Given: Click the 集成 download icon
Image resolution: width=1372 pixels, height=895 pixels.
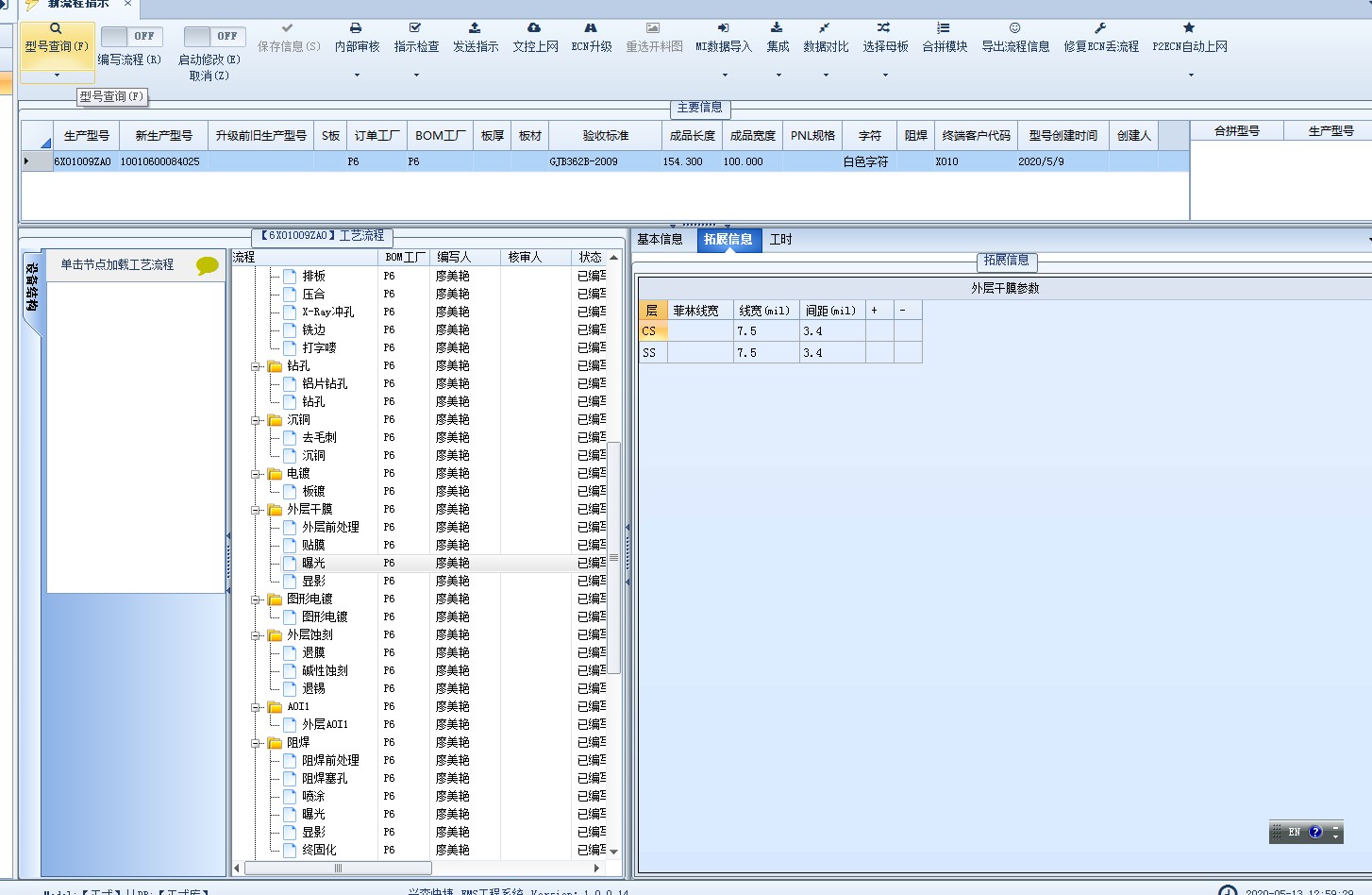Looking at the screenshot, I should [x=777, y=28].
